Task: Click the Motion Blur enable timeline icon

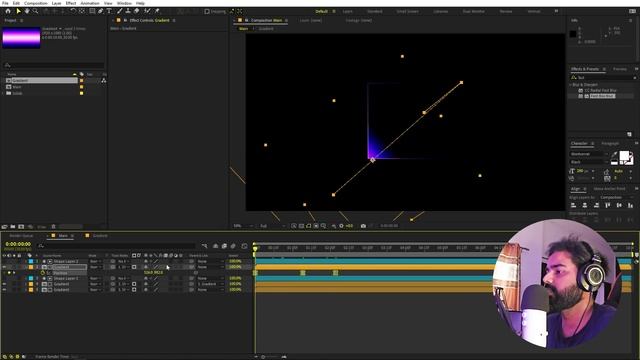Action: pos(233,246)
